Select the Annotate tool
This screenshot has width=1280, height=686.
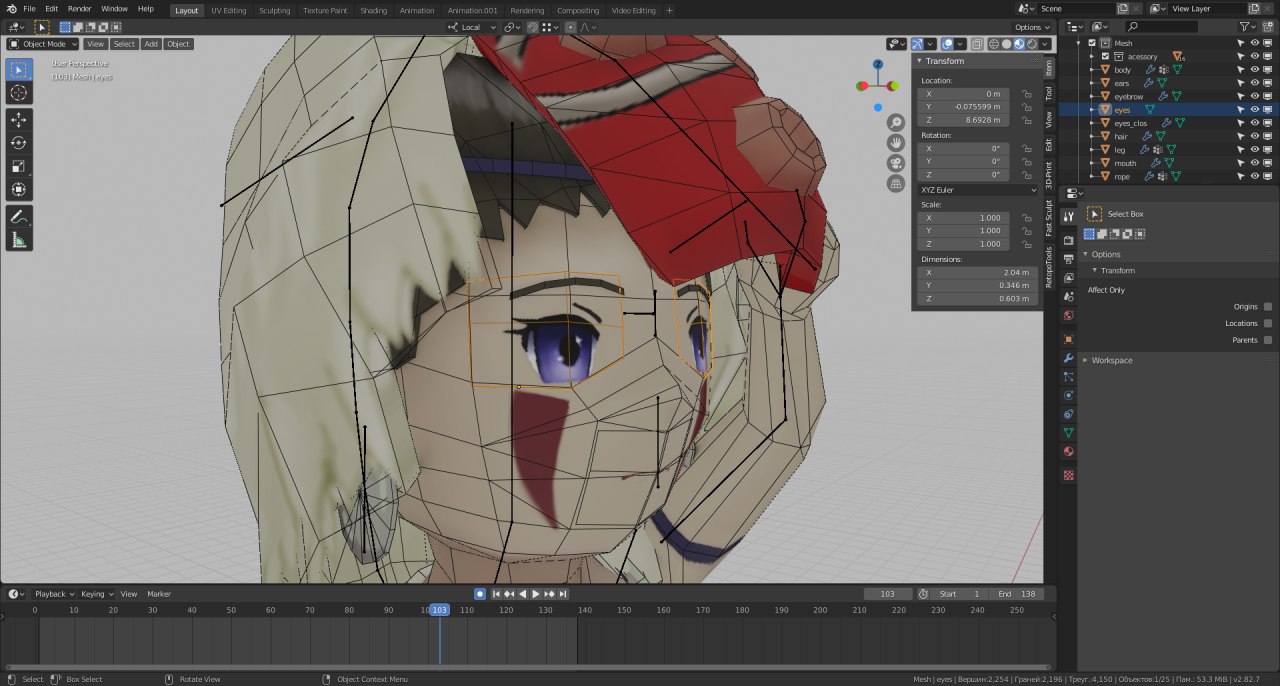click(19, 216)
